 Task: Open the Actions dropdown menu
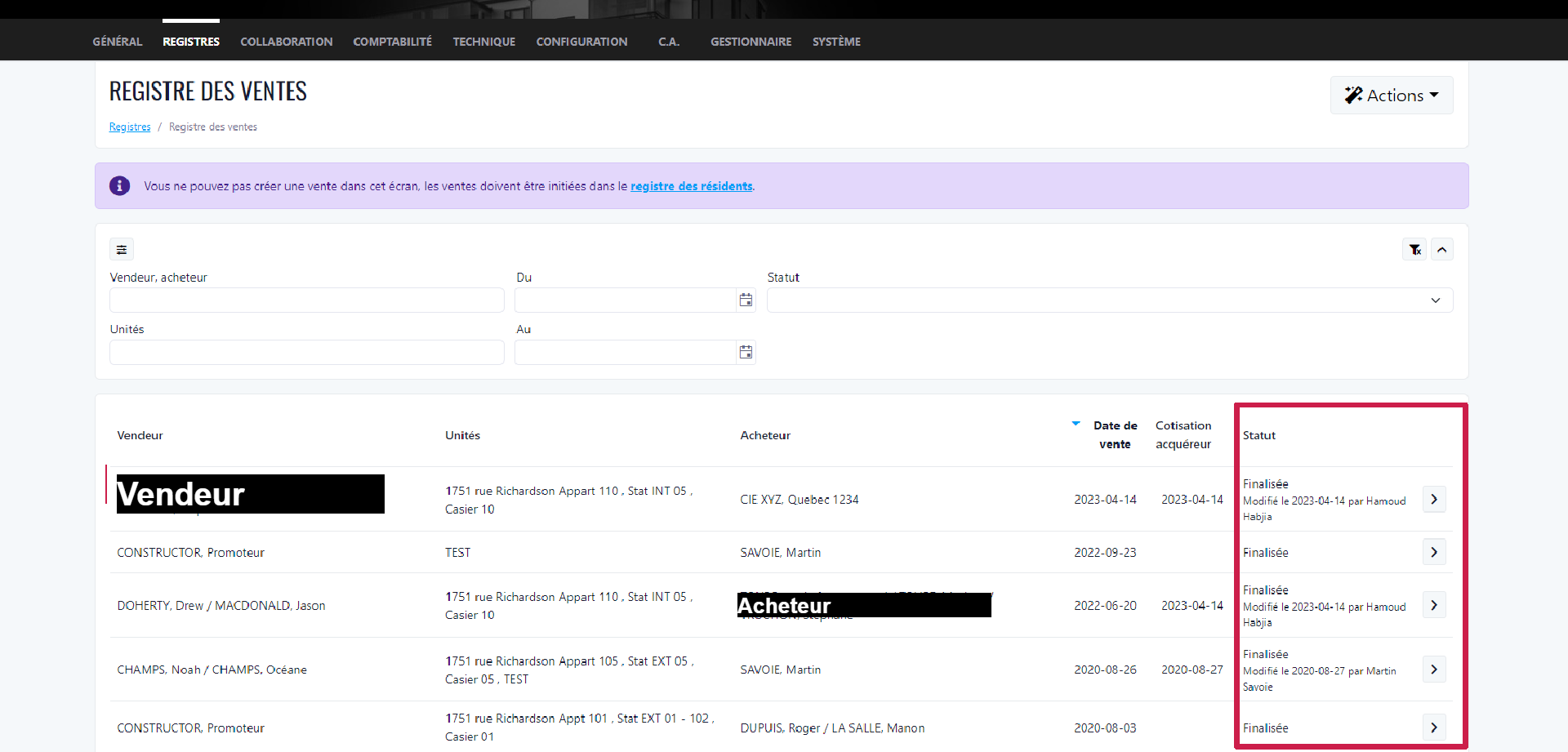(1392, 96)
